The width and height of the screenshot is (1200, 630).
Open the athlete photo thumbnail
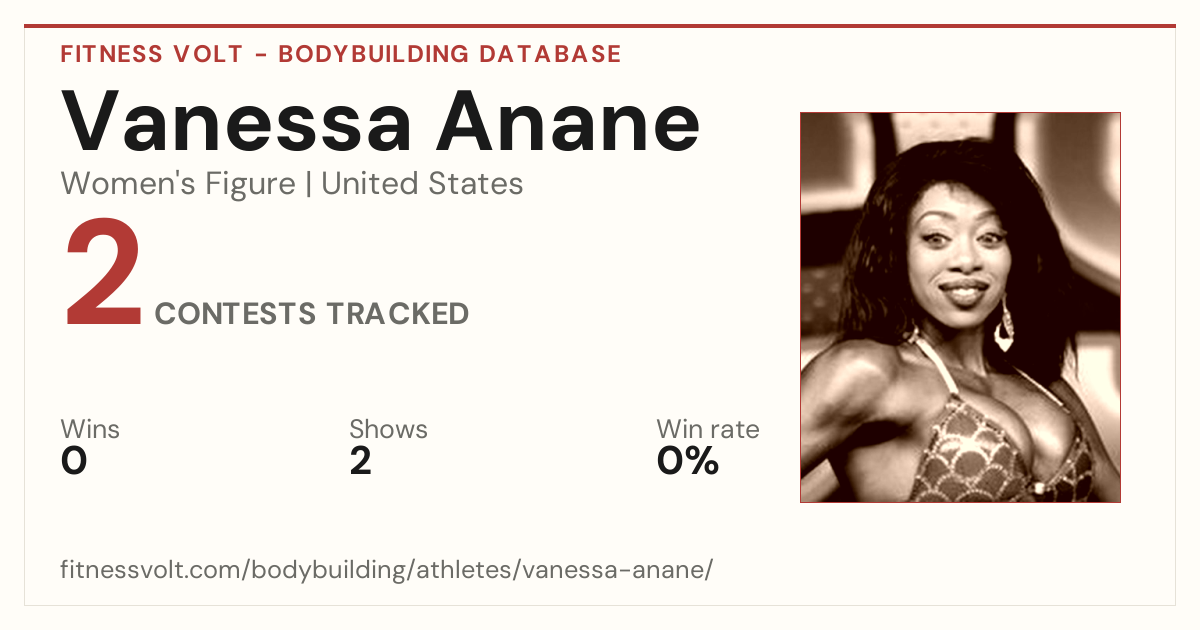(960, 307)
